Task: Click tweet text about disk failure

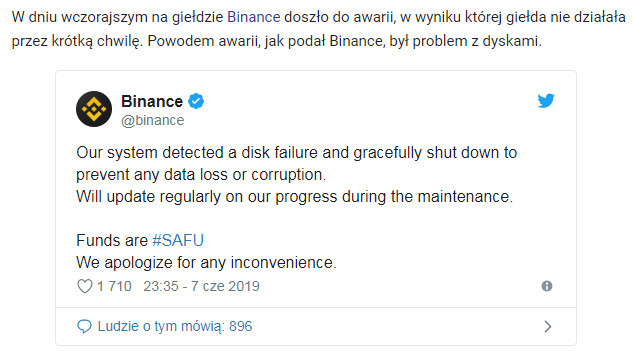Action: click(296, 164)
